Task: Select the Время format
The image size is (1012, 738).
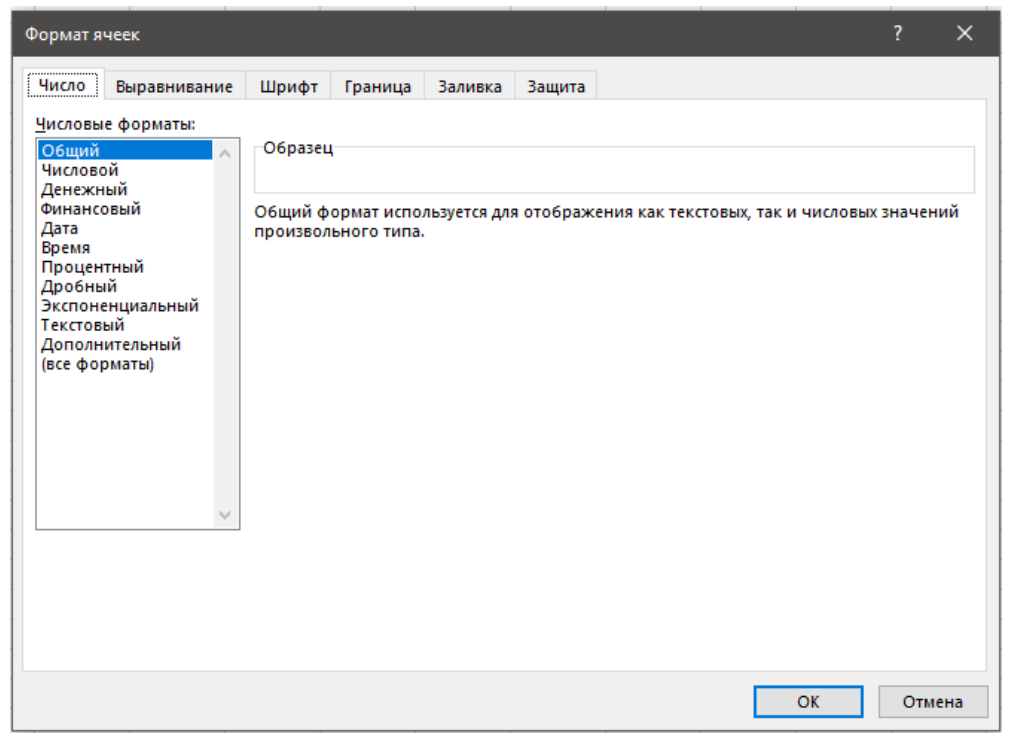Action: click(x=66, y=248)
